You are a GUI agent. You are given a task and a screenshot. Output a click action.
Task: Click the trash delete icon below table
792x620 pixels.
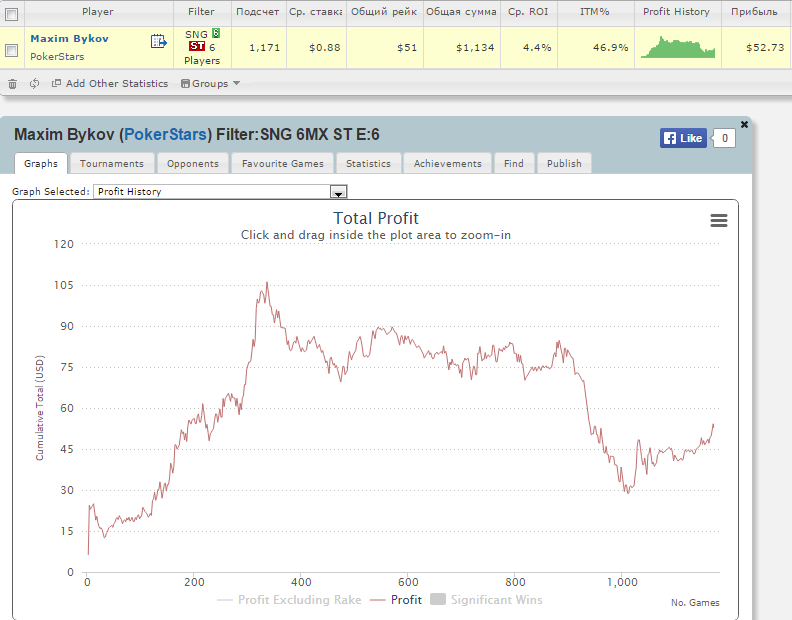click(x=13, y=84)
